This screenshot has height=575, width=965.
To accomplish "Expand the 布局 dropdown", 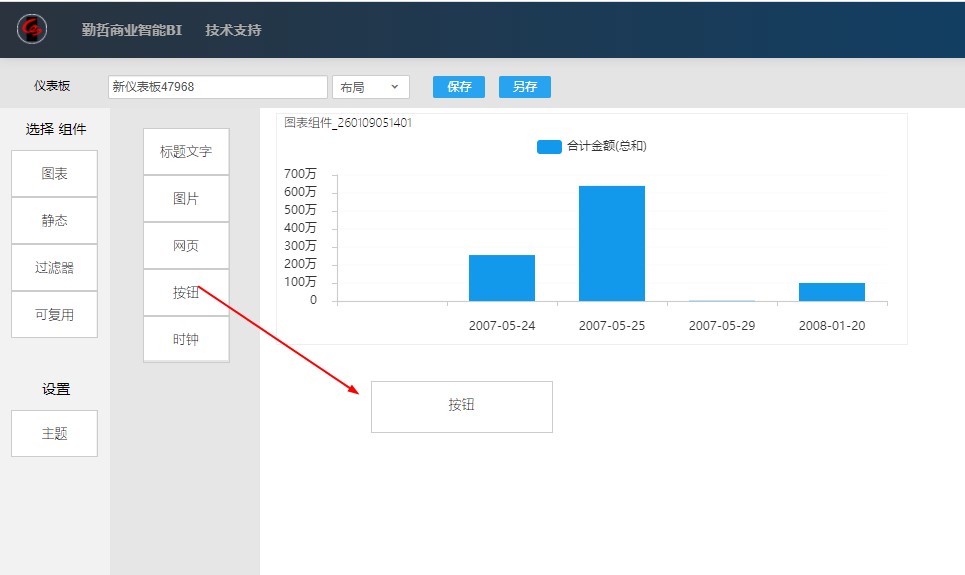I will (x=370, y=87).
